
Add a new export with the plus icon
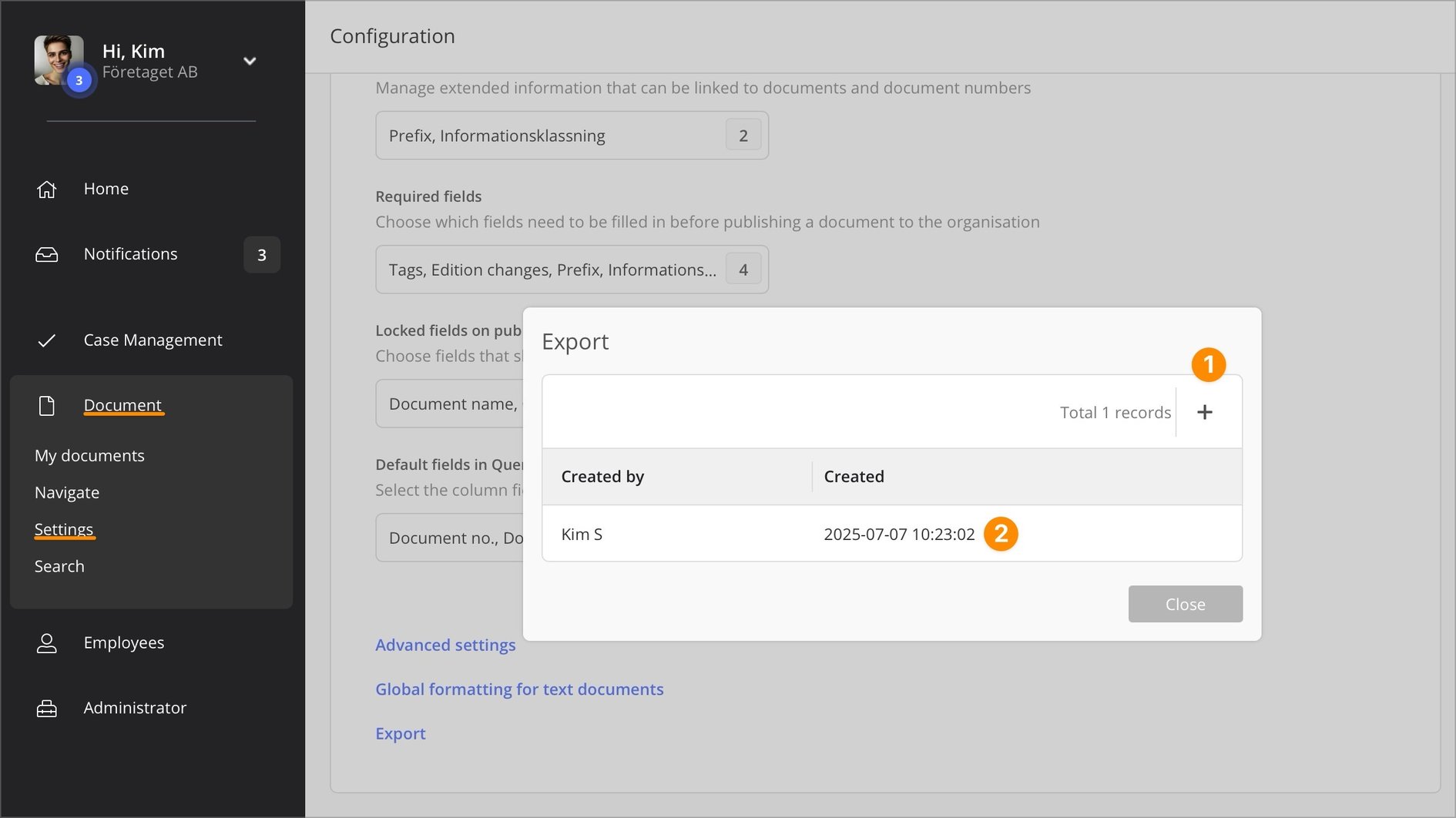[x=1205, y=412]
